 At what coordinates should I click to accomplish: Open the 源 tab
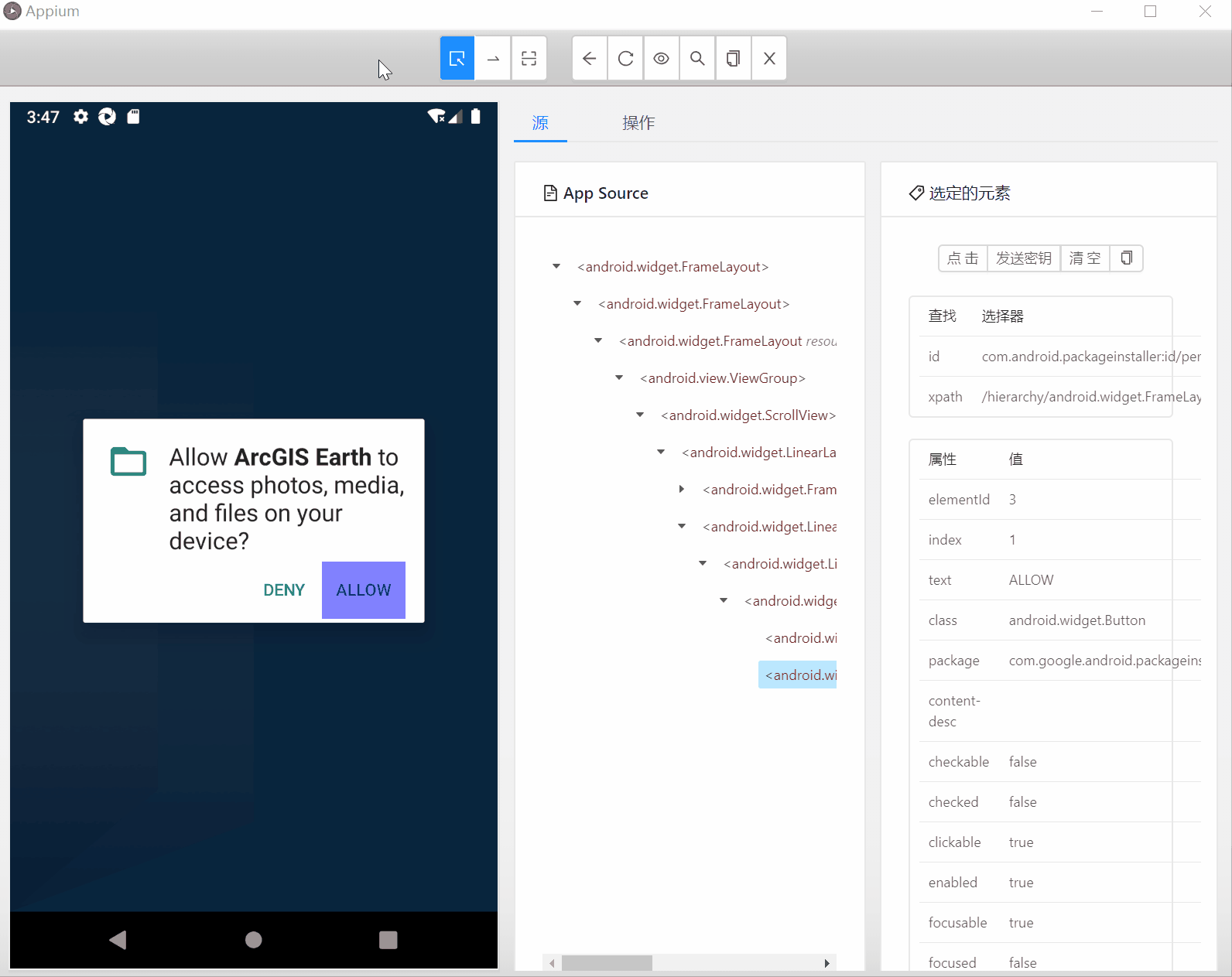pyautogui.click(x=540, y=122)
